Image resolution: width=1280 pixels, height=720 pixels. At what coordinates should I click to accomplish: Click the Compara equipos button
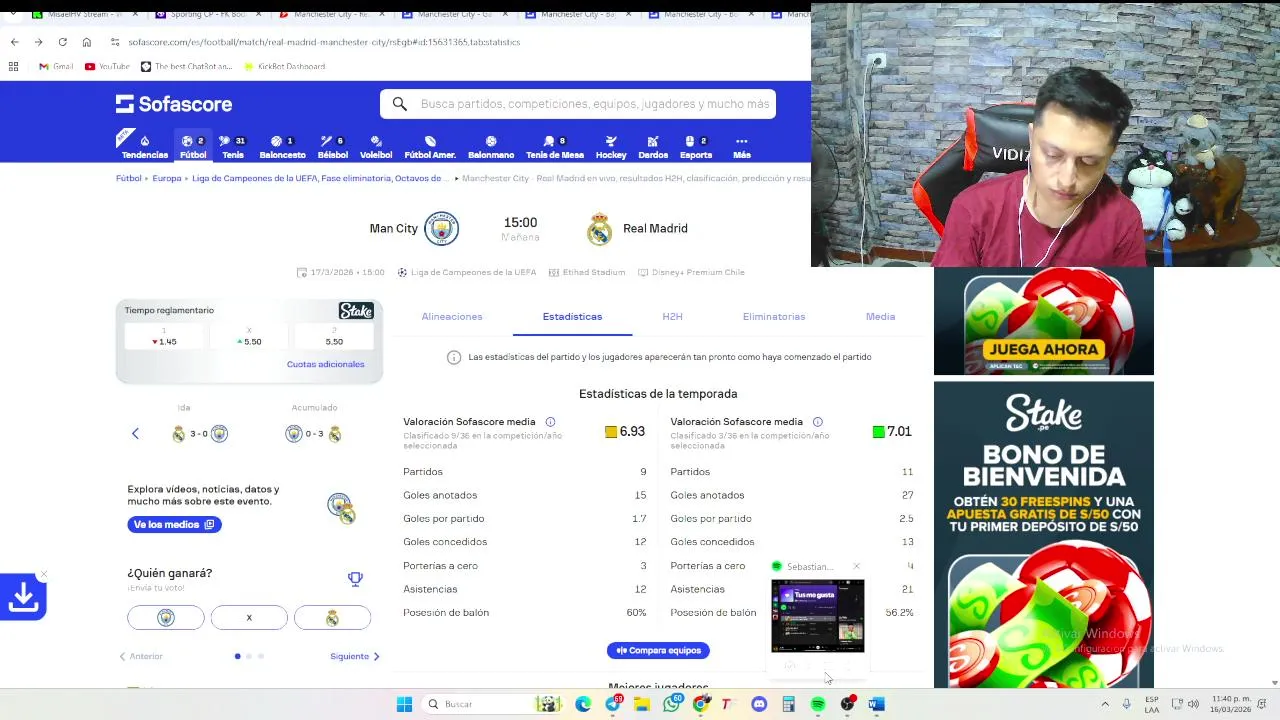(658, 650)
